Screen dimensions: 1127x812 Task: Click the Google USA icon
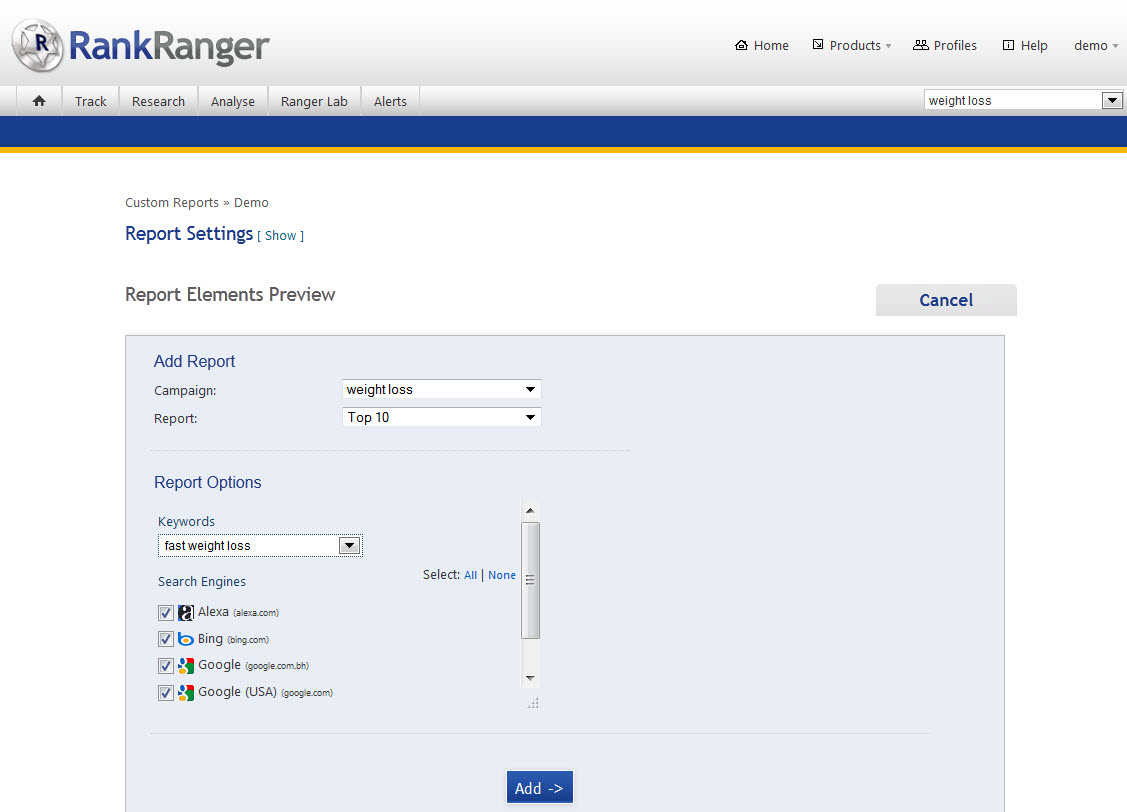(x=185, y=693)
